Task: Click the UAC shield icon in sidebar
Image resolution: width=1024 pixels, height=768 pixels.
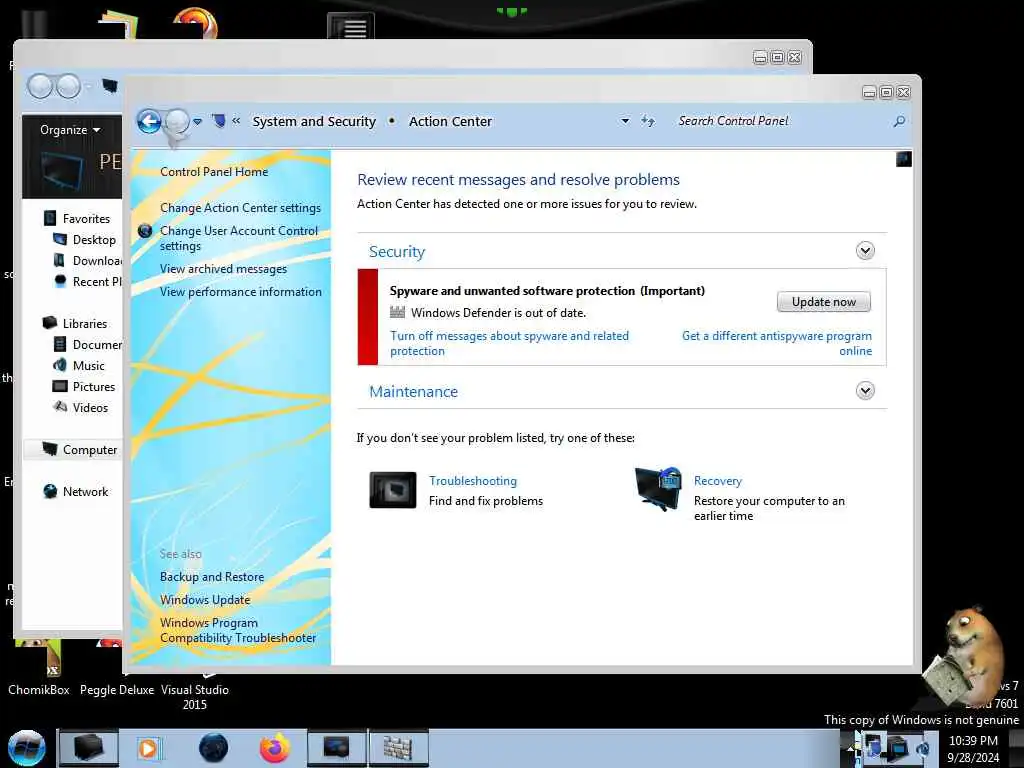Action: (145, 231)
